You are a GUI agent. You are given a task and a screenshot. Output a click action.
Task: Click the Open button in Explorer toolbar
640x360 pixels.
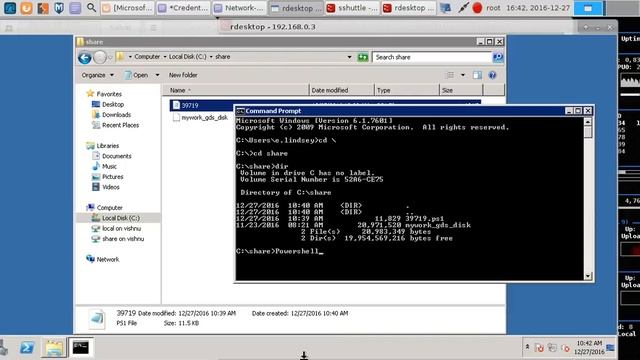[136, 75]
